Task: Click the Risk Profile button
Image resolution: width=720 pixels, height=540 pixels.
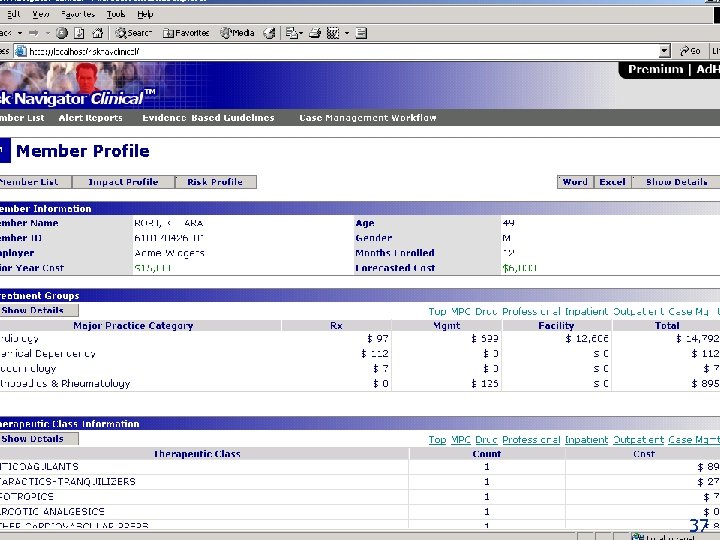Action: 215,182
